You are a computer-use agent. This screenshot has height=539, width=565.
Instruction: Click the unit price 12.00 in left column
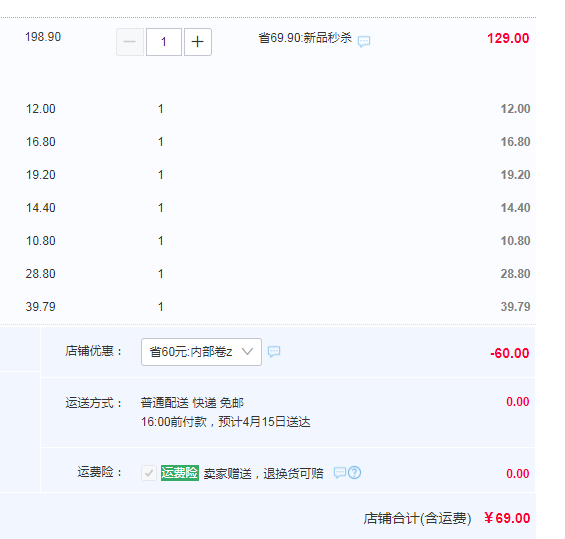point(40,109)
